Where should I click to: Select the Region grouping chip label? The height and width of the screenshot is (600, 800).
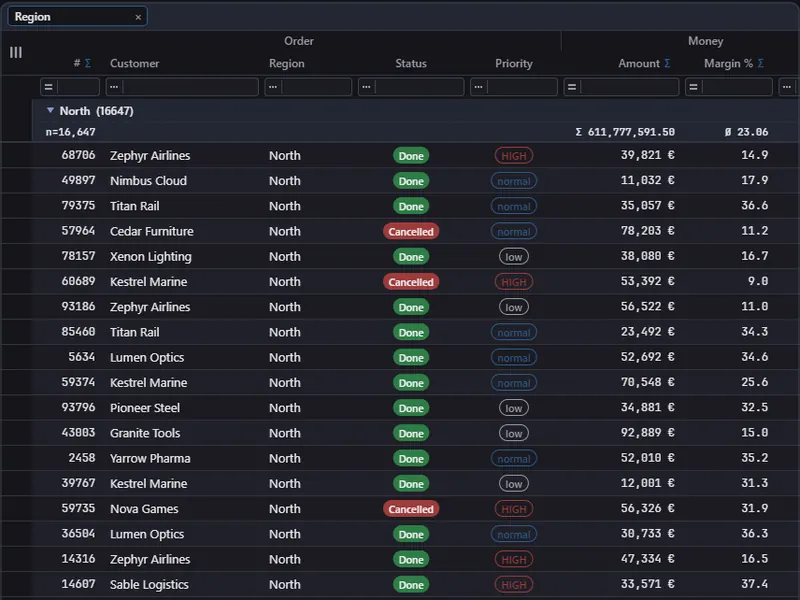click(x=33, y=17)
